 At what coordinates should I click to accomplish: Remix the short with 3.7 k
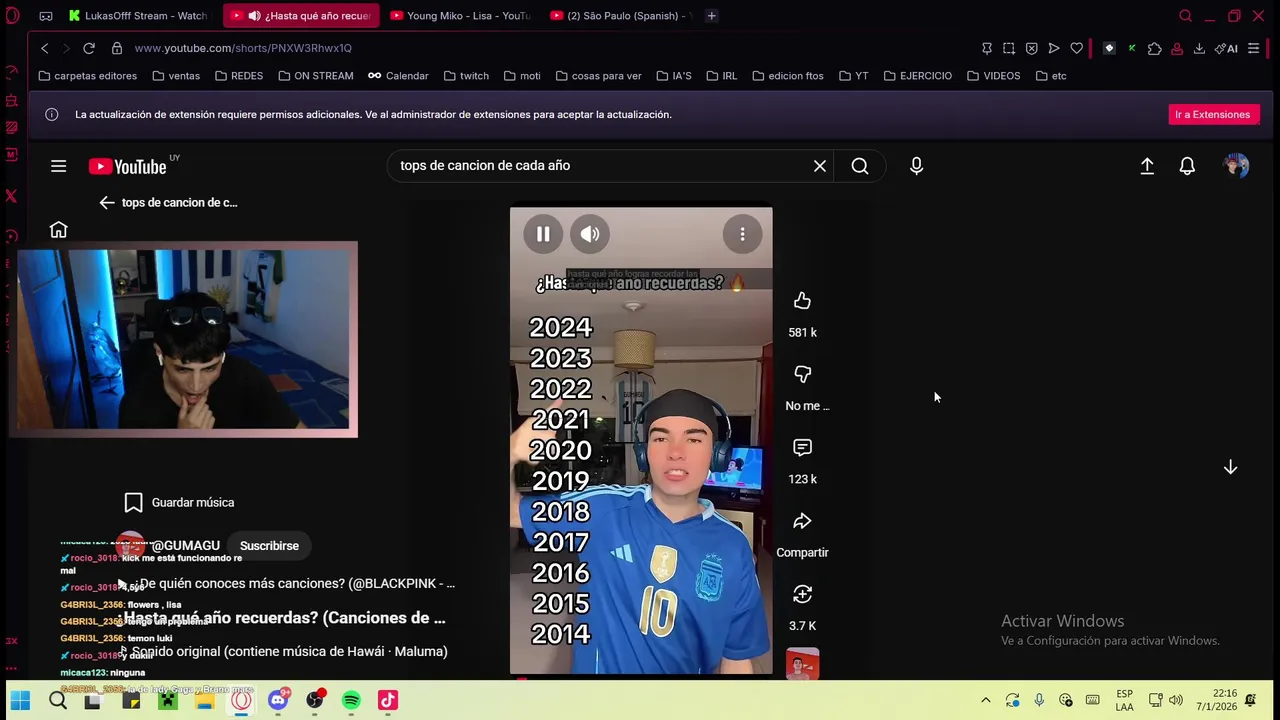802,594
